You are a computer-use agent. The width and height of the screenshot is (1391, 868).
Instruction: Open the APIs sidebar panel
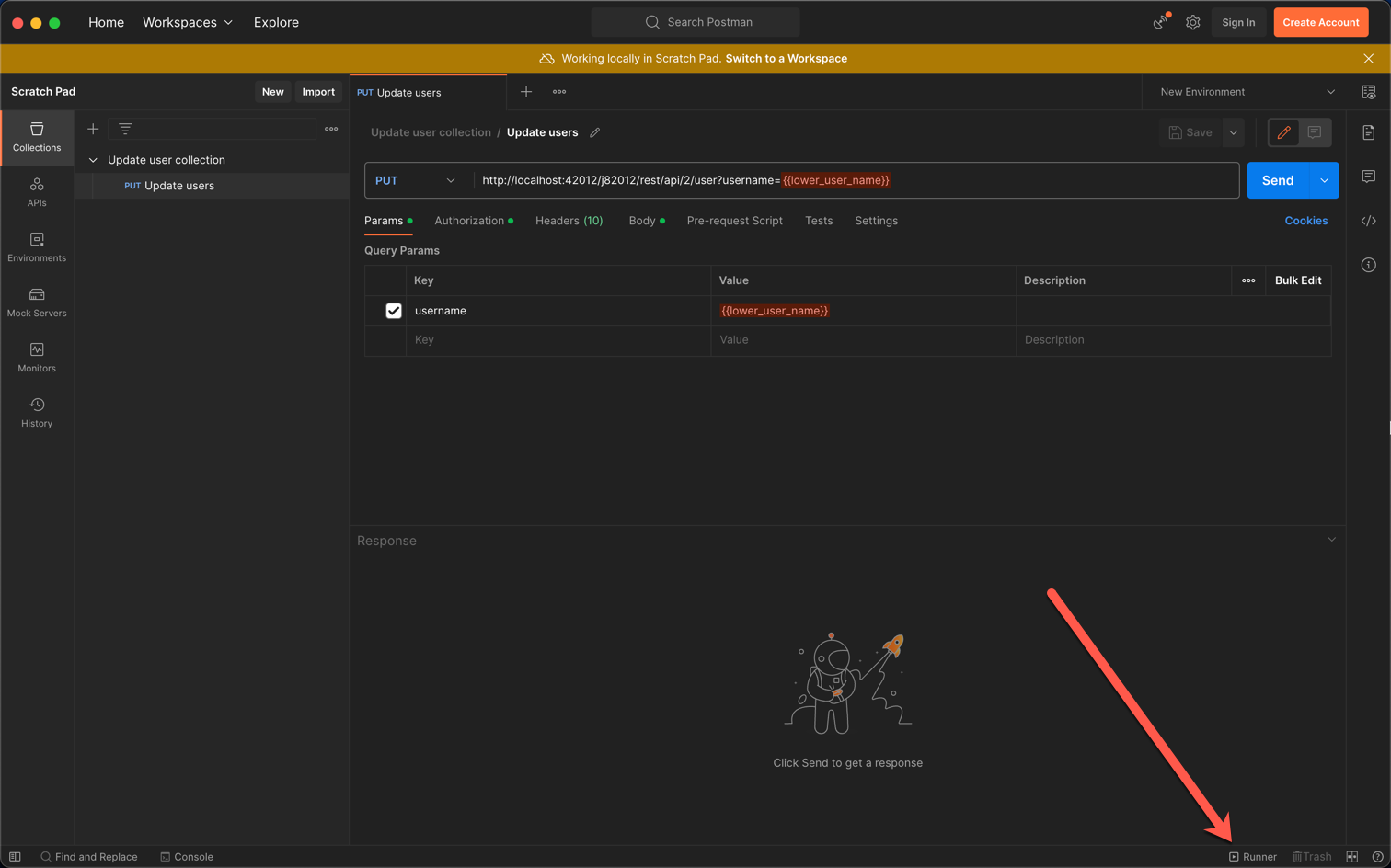[x=37, y=192]
